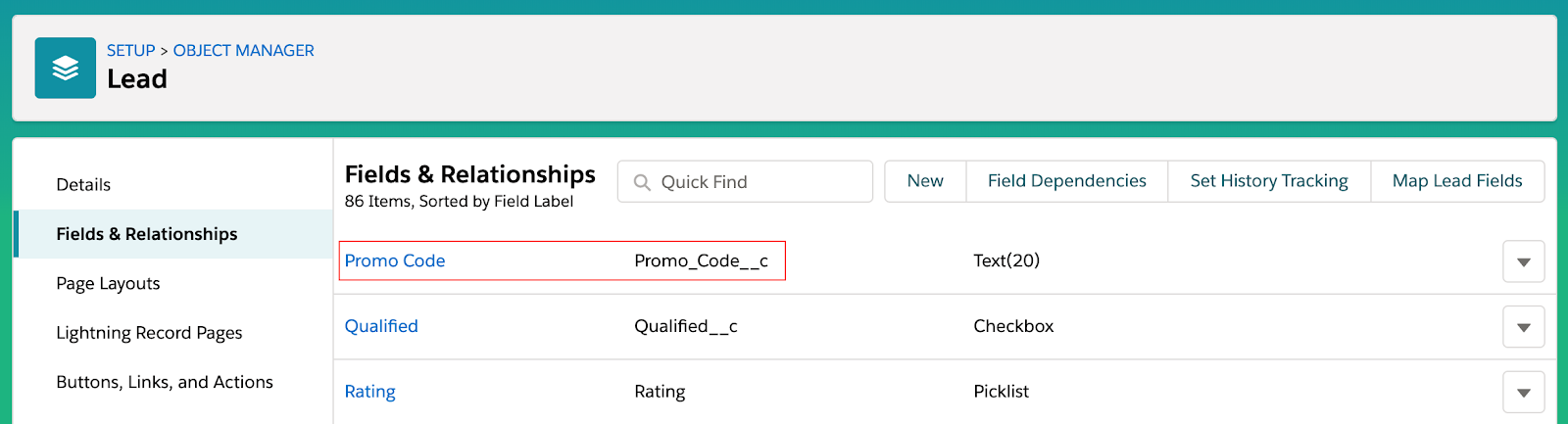The width and height of the screenshot is (1568, 424).
Task: Open OBJECT MANAGER breadcrumb link
Action: tap(243, 50)
